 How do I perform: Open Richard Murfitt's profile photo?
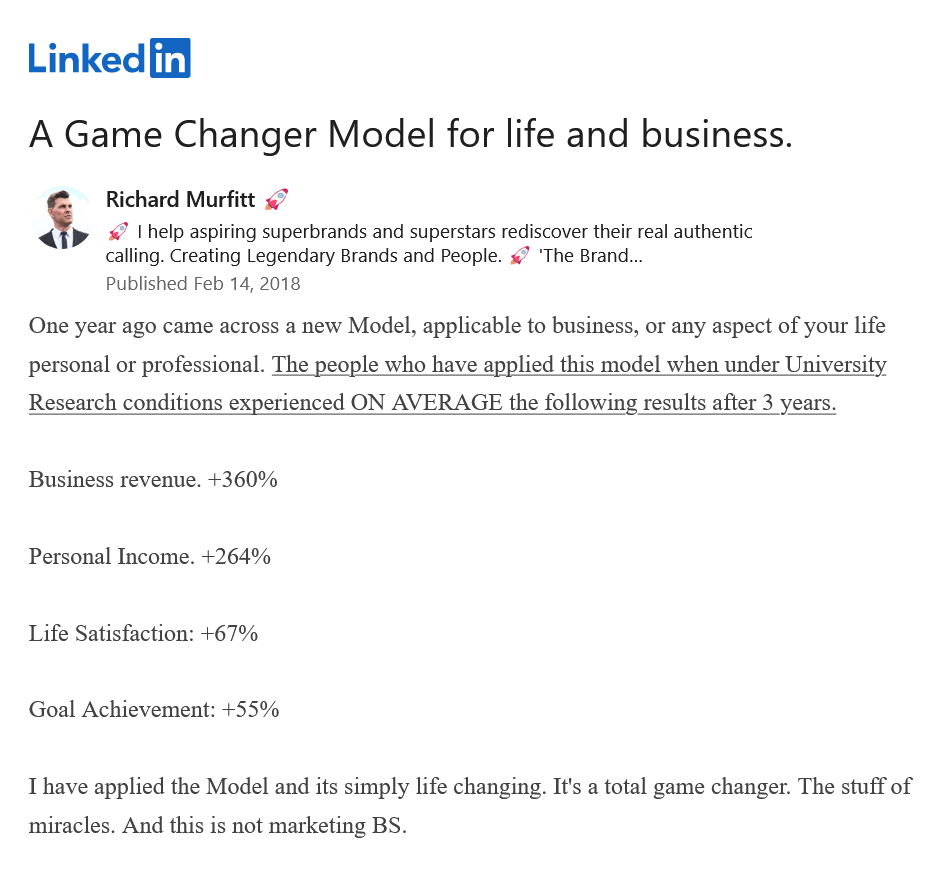coord(63,217)
